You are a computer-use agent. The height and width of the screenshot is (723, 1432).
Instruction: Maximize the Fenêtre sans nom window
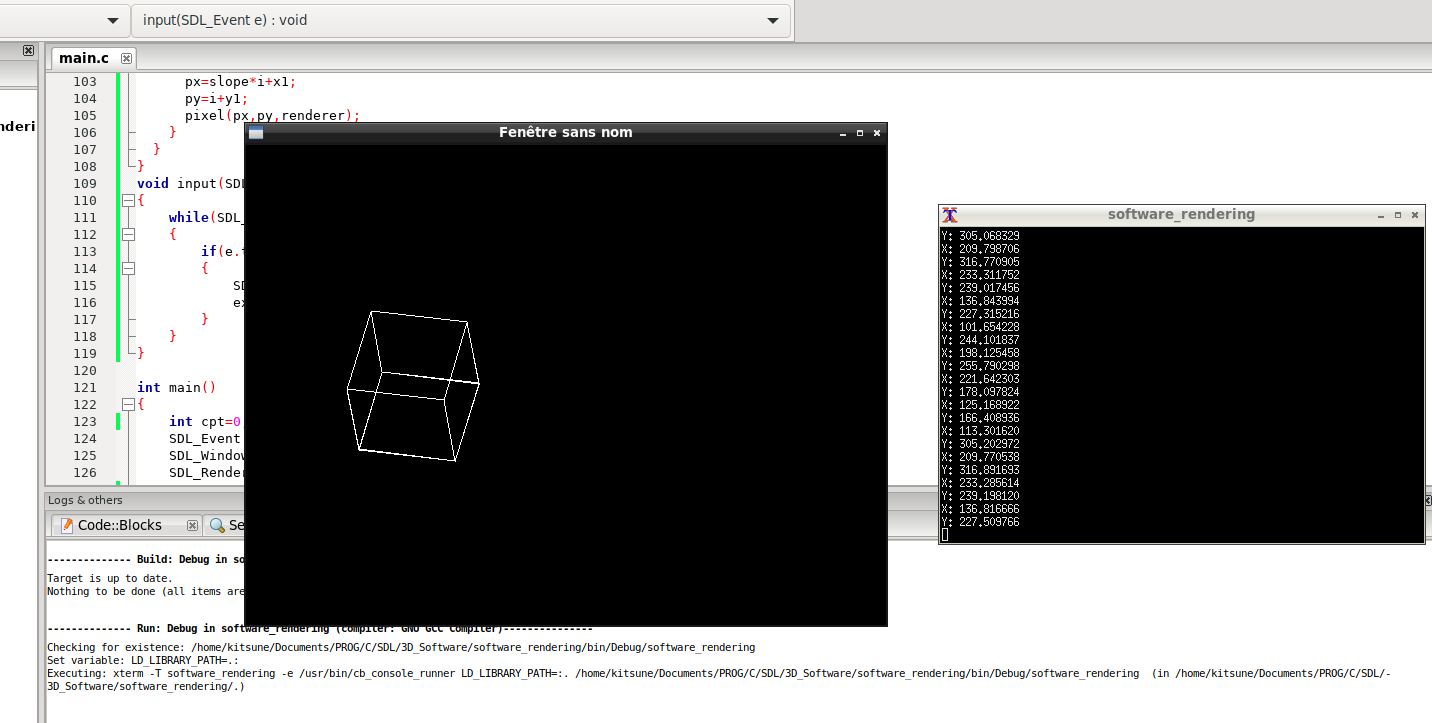pyautogui.click(x=860, y=133)
